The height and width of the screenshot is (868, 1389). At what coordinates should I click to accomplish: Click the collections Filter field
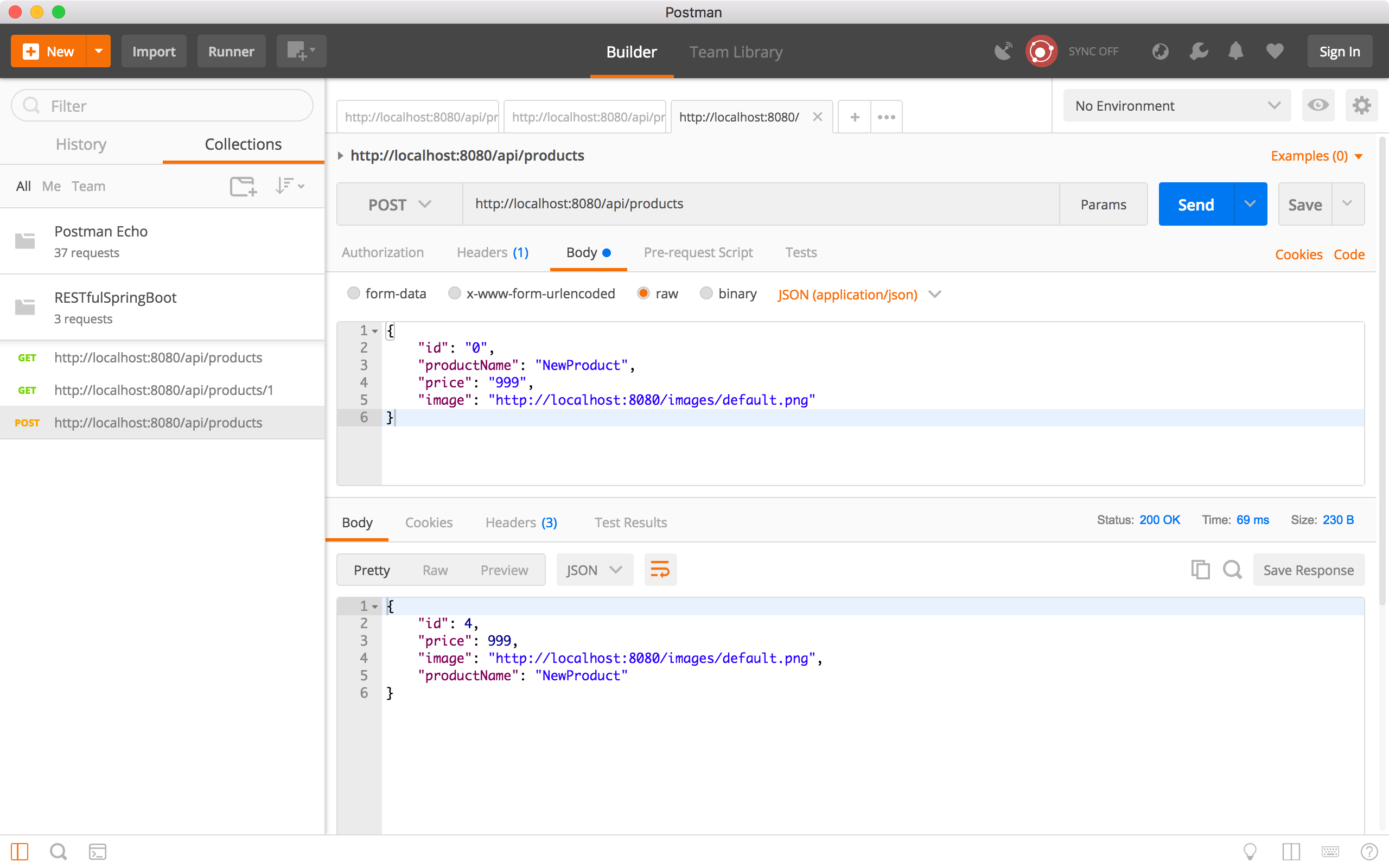(x=162, y=105)
